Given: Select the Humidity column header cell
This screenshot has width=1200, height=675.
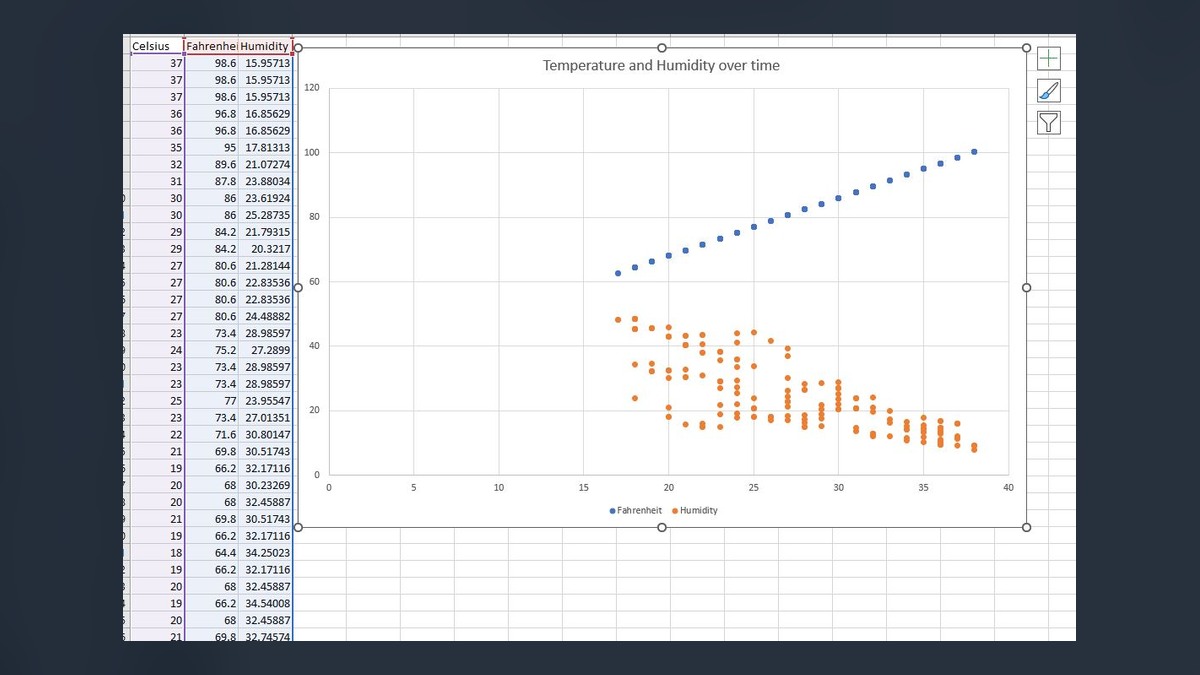Looking at the screenshot, I should pos(265,46).
